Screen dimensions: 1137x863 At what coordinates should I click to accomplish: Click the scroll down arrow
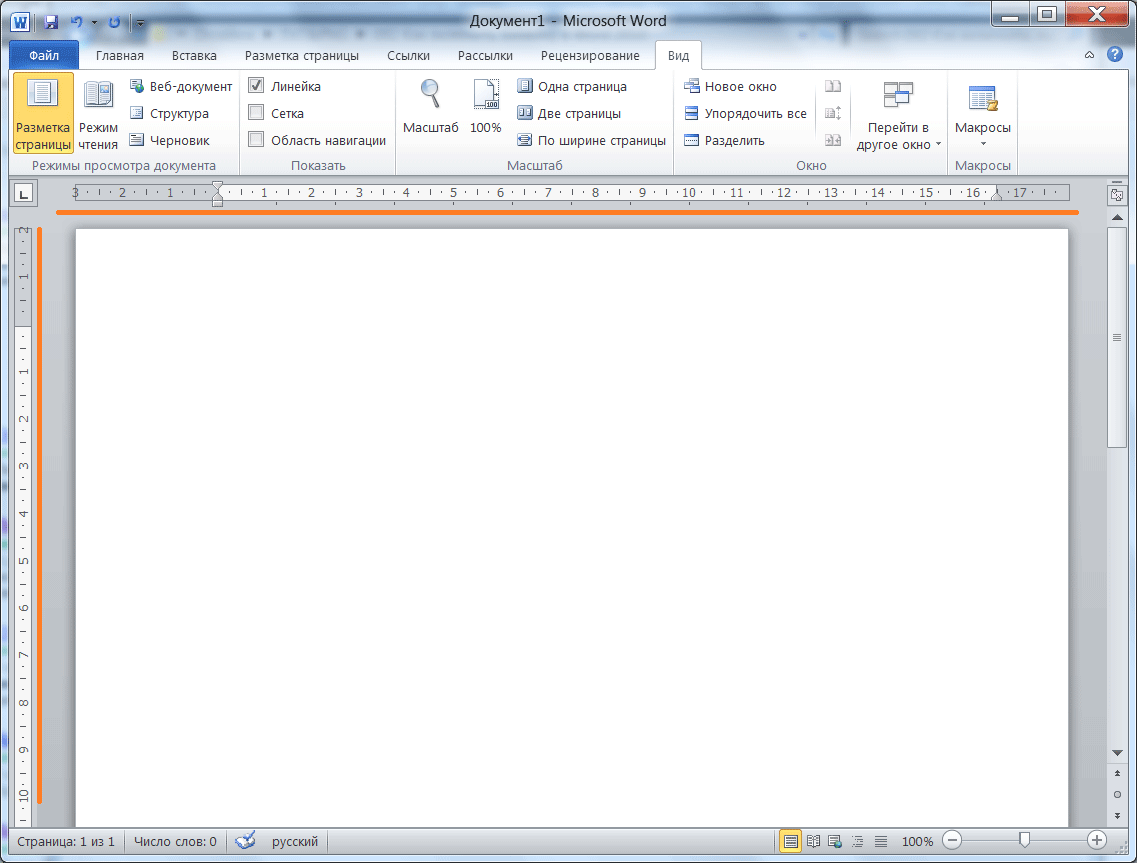click(x=1117, y=753)
